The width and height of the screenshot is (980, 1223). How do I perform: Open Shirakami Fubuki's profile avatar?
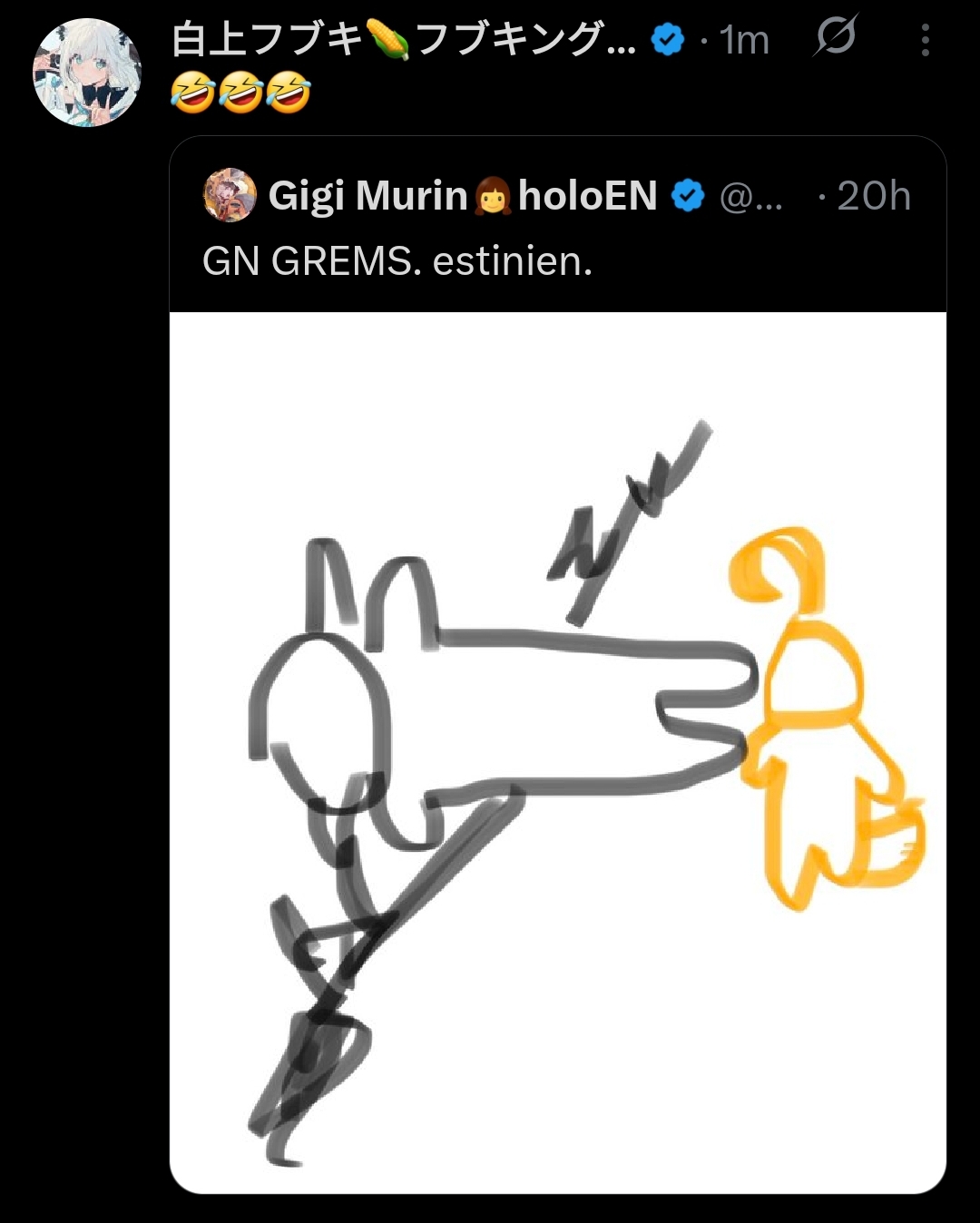coord(87,73)
